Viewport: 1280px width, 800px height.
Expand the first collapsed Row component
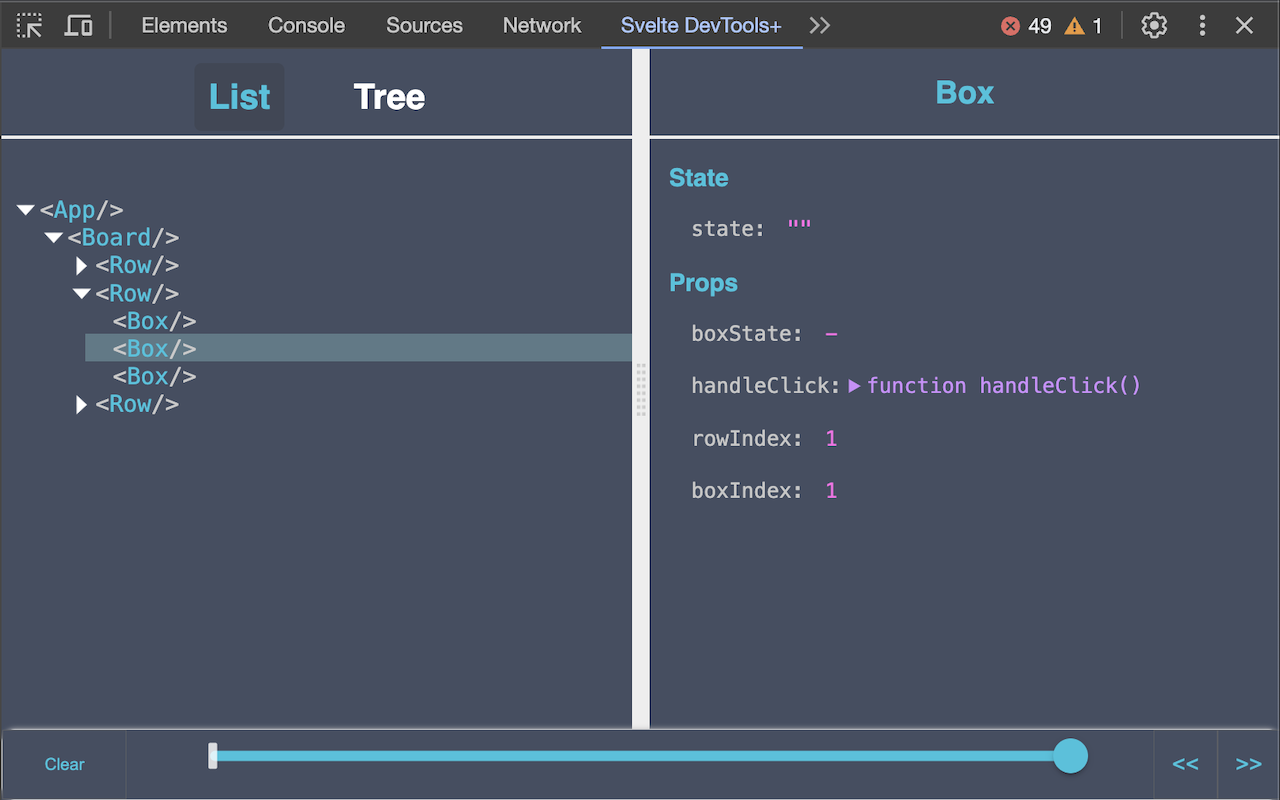(81, 265)
